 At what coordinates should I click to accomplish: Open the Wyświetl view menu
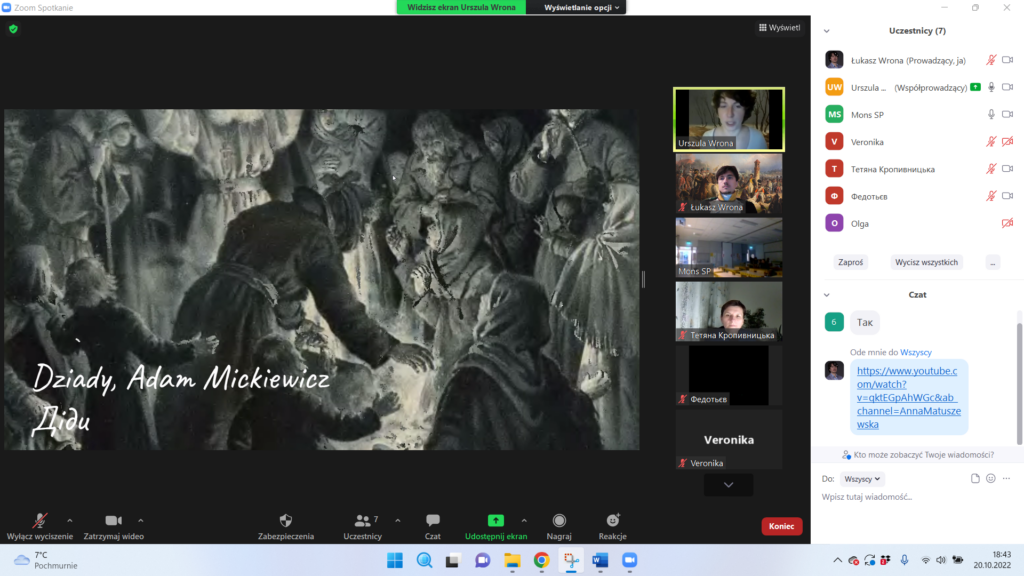(x=779, y=28)
